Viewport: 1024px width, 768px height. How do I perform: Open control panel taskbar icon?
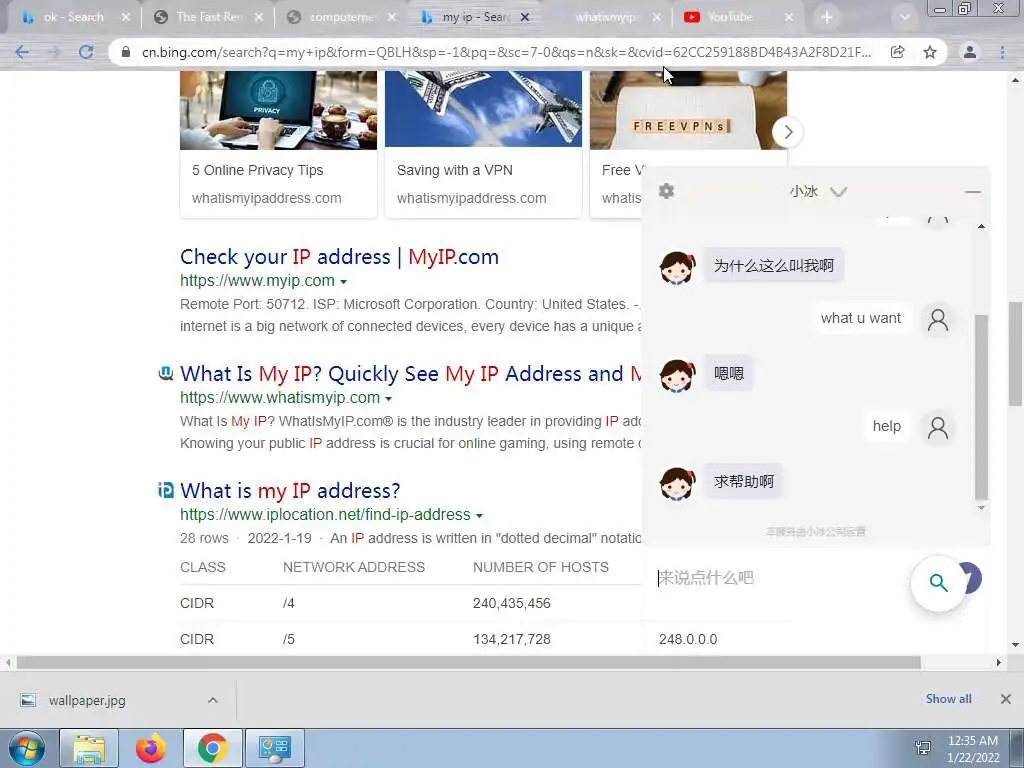(274, 748)
